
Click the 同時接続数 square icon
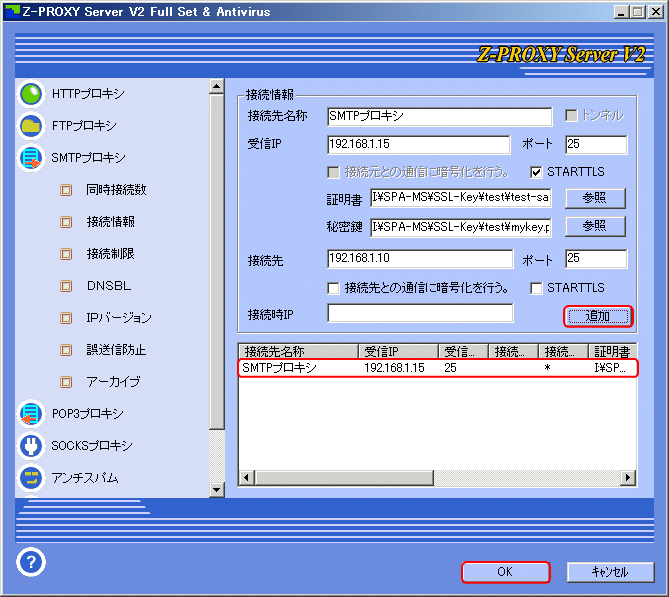[66, 190]
